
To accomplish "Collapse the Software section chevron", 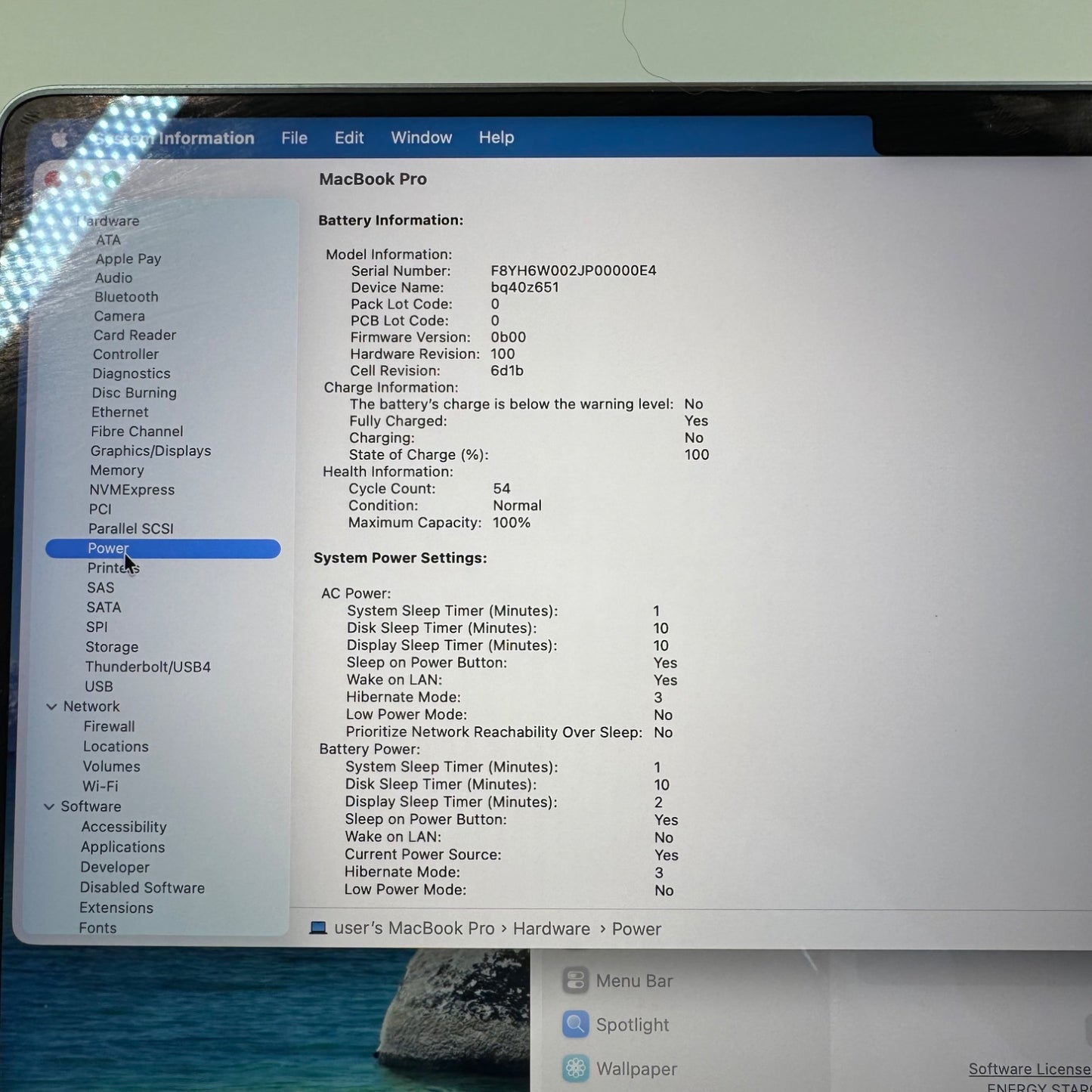I will pyautogui.click(x=49, y=806).
